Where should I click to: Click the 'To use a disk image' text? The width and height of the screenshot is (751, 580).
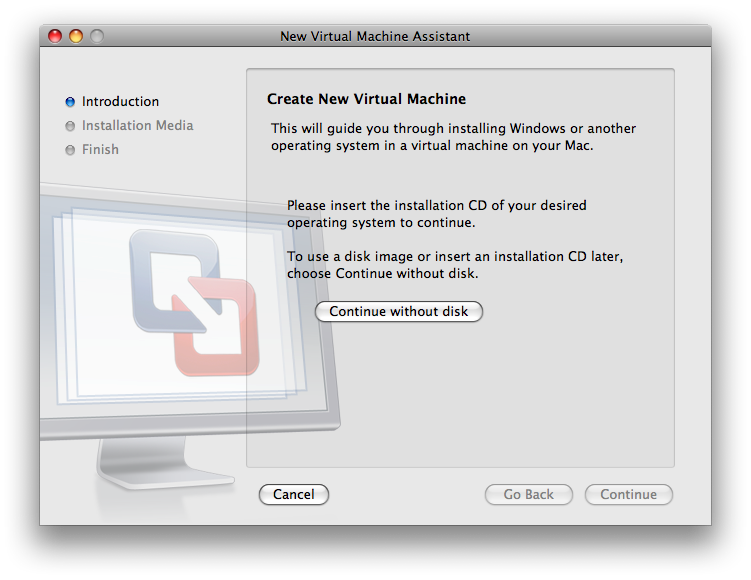click(455, 265)
